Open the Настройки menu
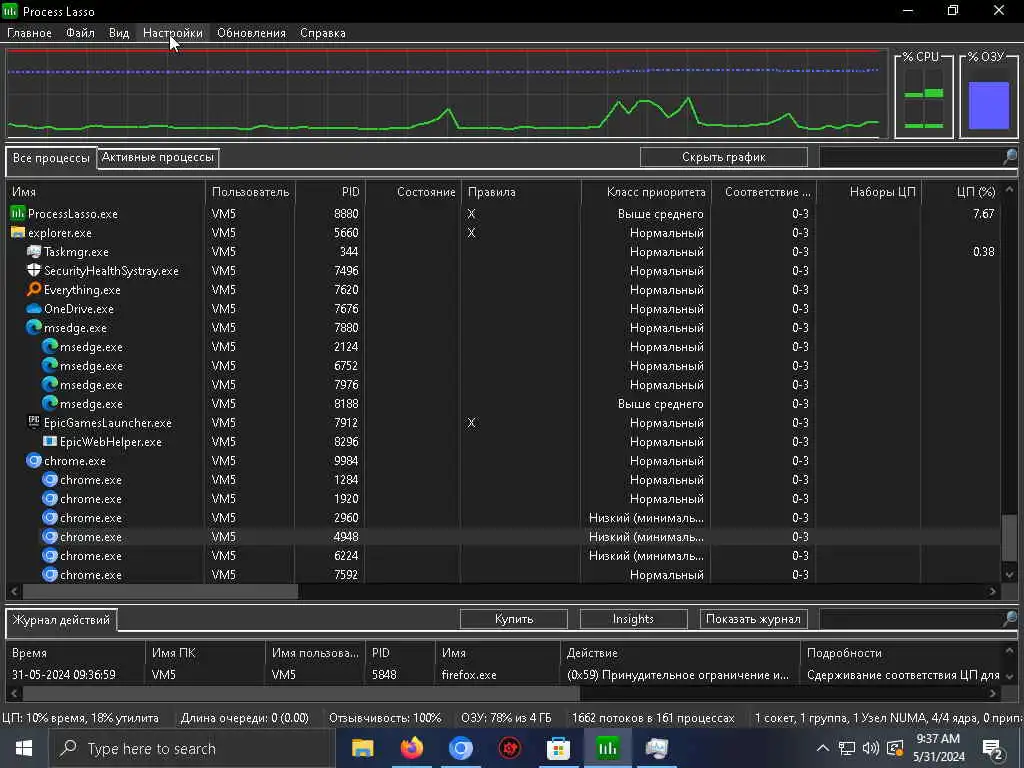 172,33
